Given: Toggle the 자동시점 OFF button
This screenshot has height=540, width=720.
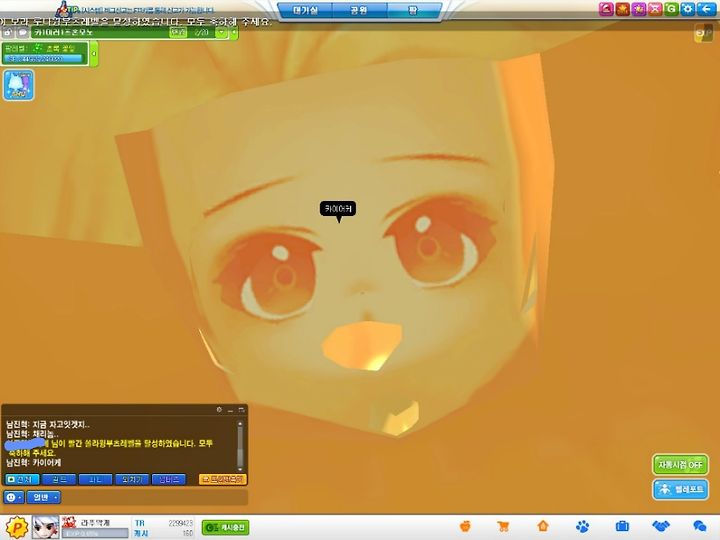Looking at the screenshot, I should [680, 465].
